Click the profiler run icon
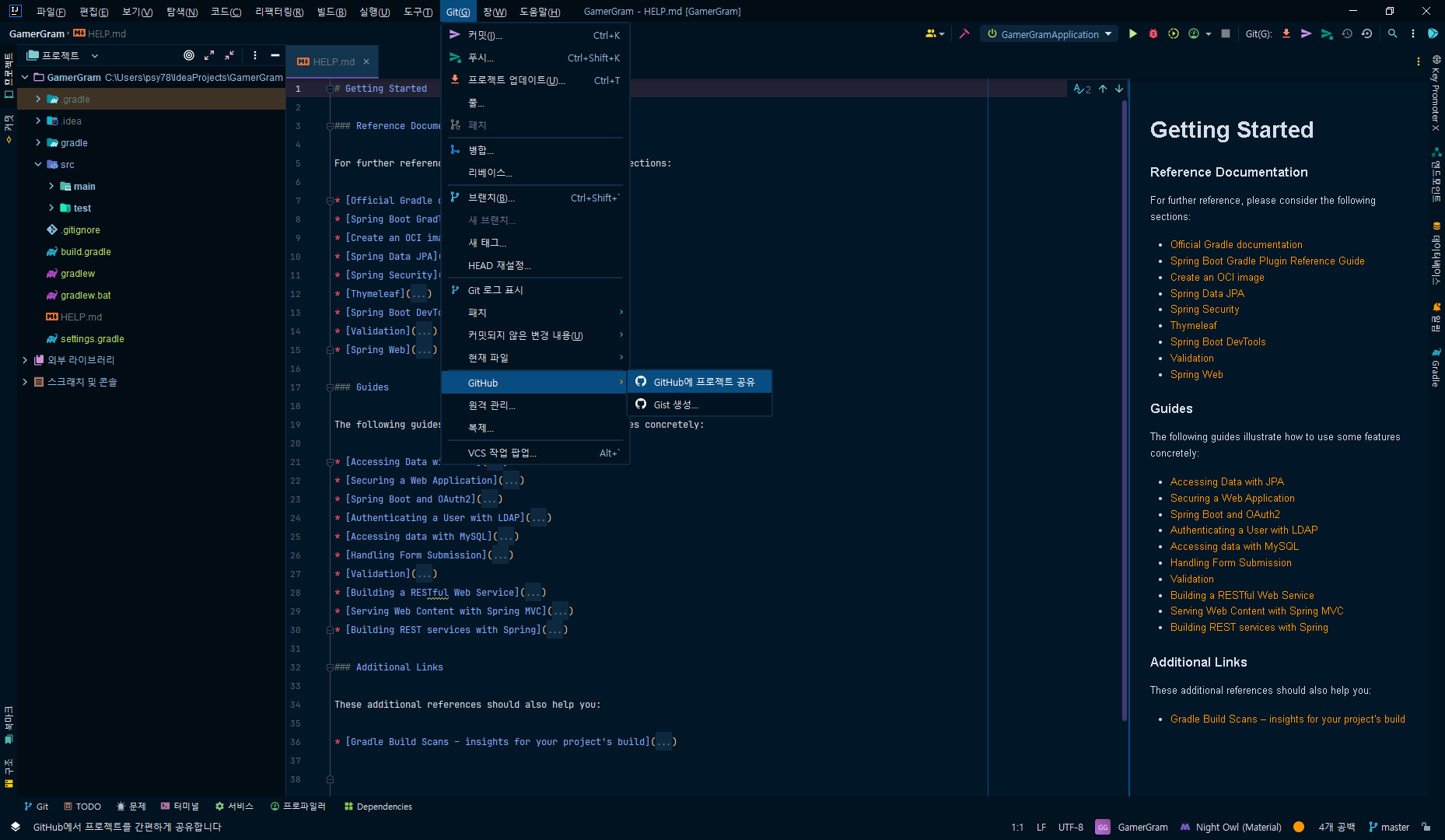 pyautogui.click(x=1194, y=33)
